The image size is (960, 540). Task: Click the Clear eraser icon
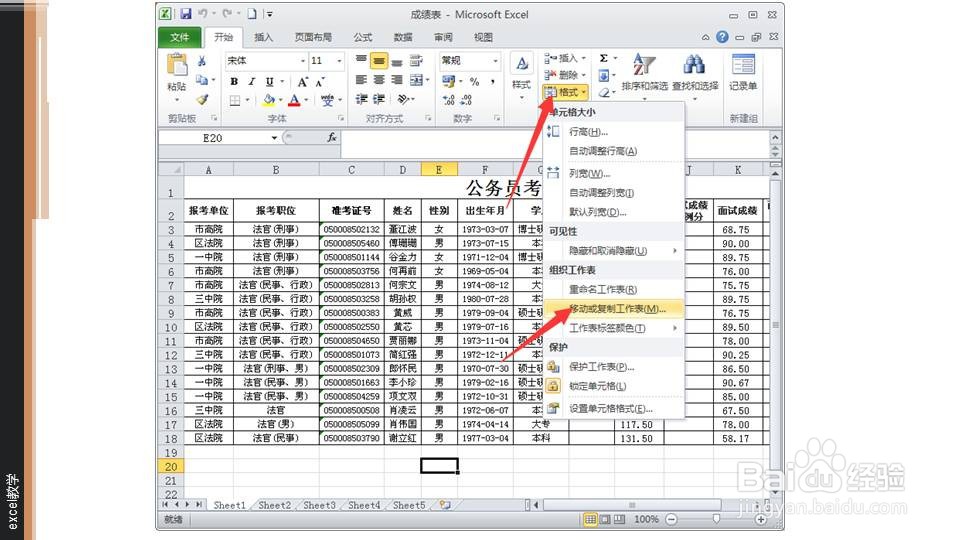(604, 92)
